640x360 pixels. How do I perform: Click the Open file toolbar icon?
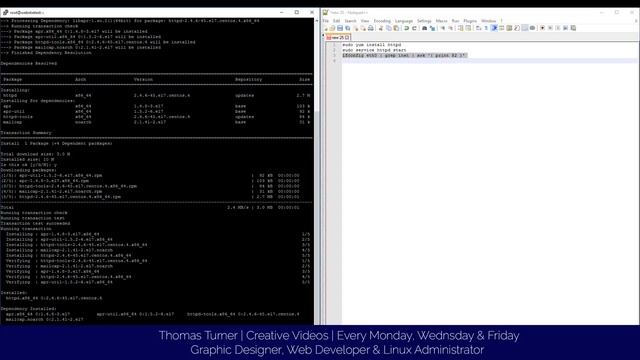[x=333, y=28]
